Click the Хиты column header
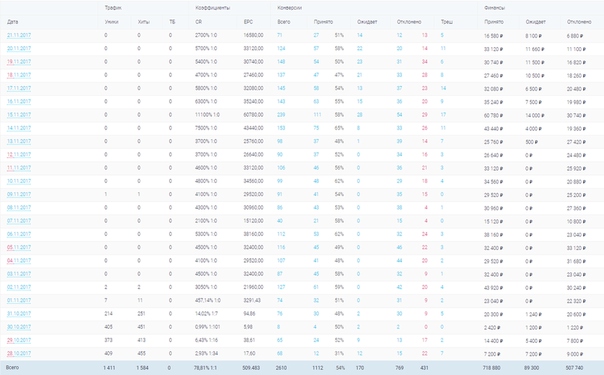The height and width of the screenshot is (375, 604). tap(144, 22)
